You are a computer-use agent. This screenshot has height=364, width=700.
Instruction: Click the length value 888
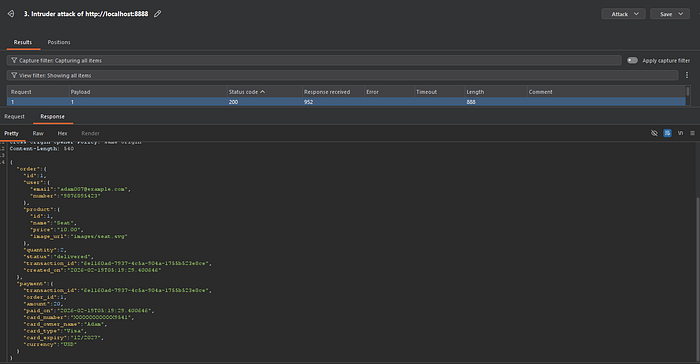tap(471, 102)
